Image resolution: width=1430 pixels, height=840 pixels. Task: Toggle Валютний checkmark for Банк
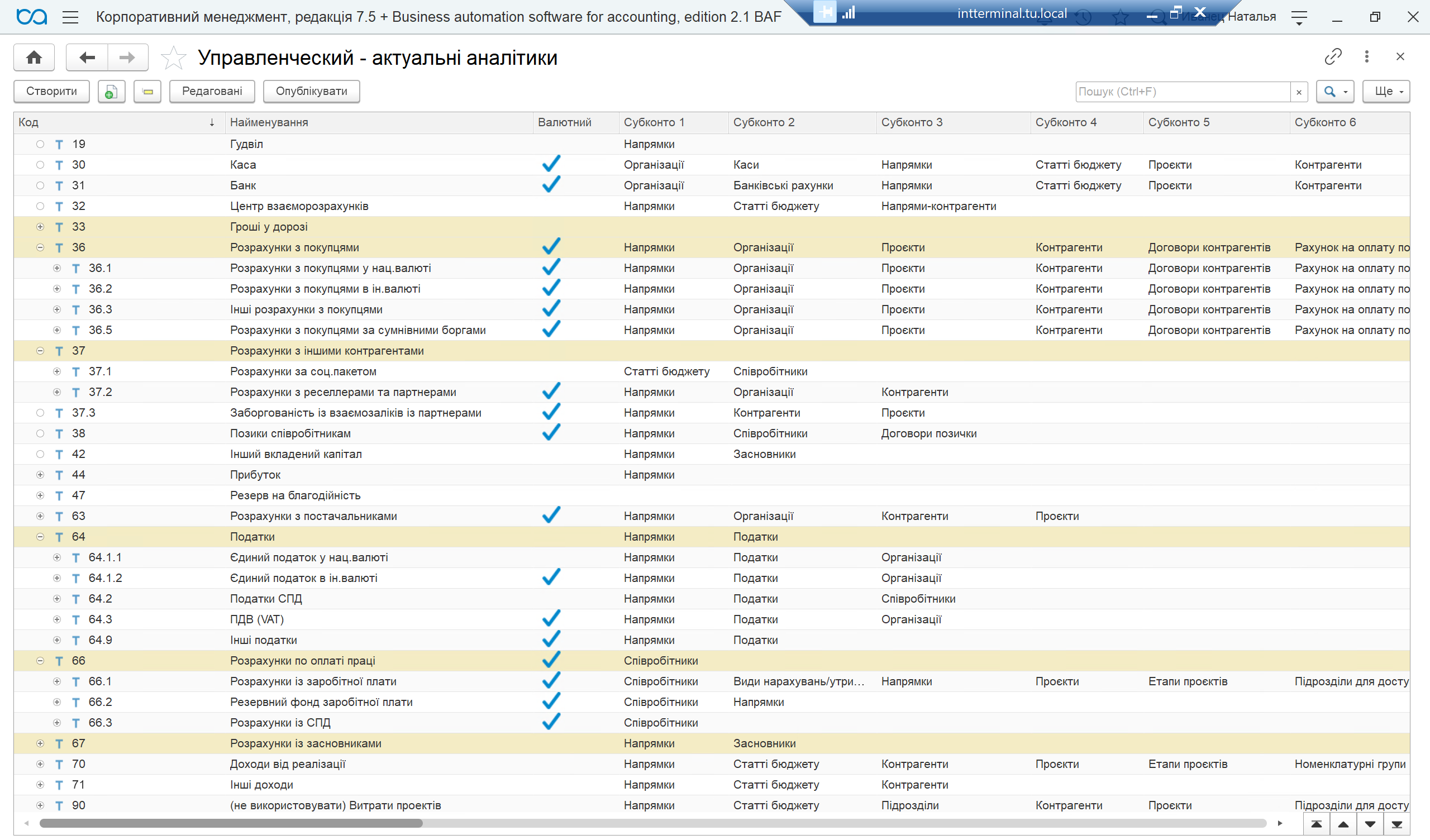[x=551, y=184]
